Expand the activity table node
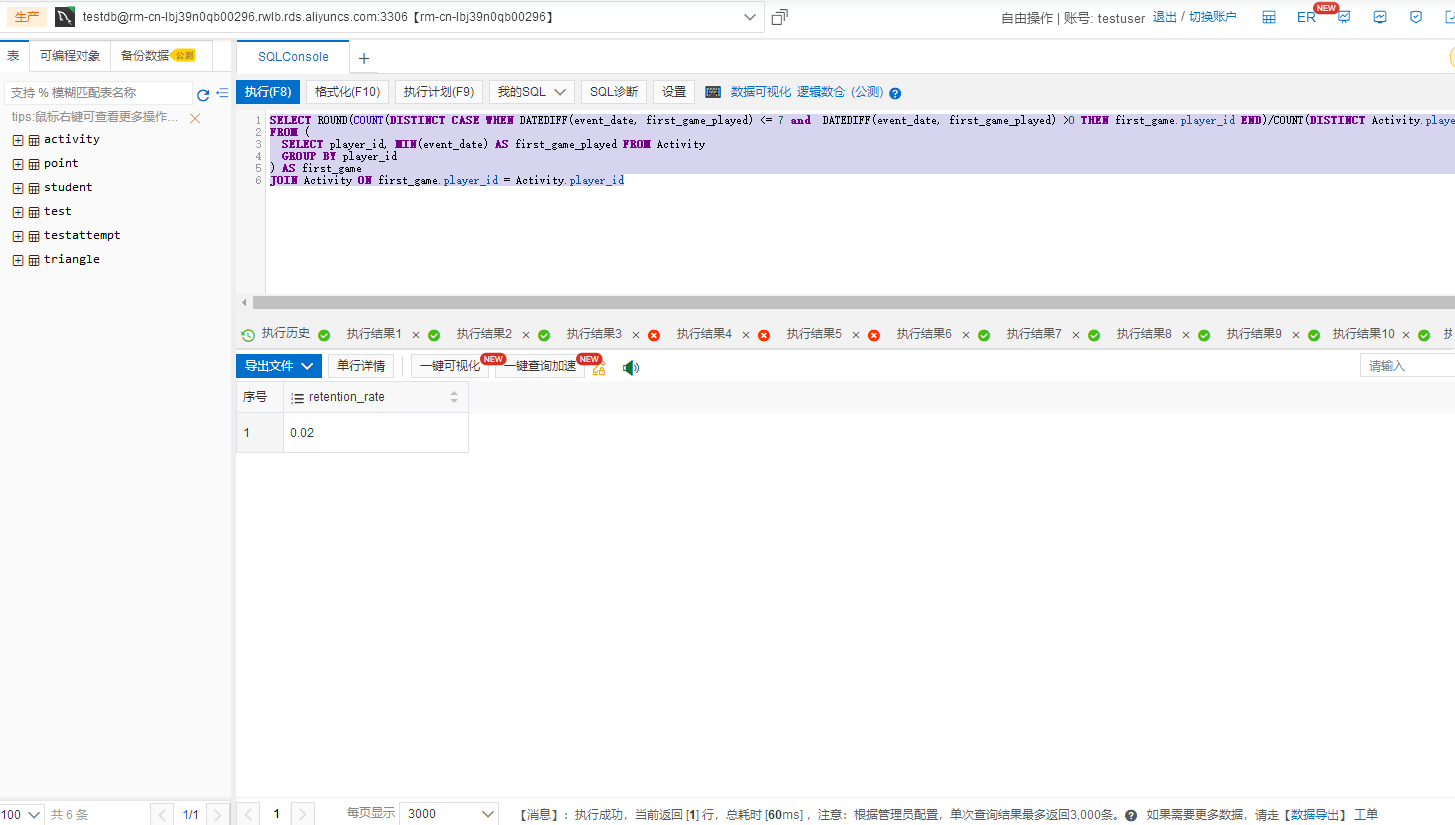The height and width of the screenshot is (825, 1455). pos(17,140)
